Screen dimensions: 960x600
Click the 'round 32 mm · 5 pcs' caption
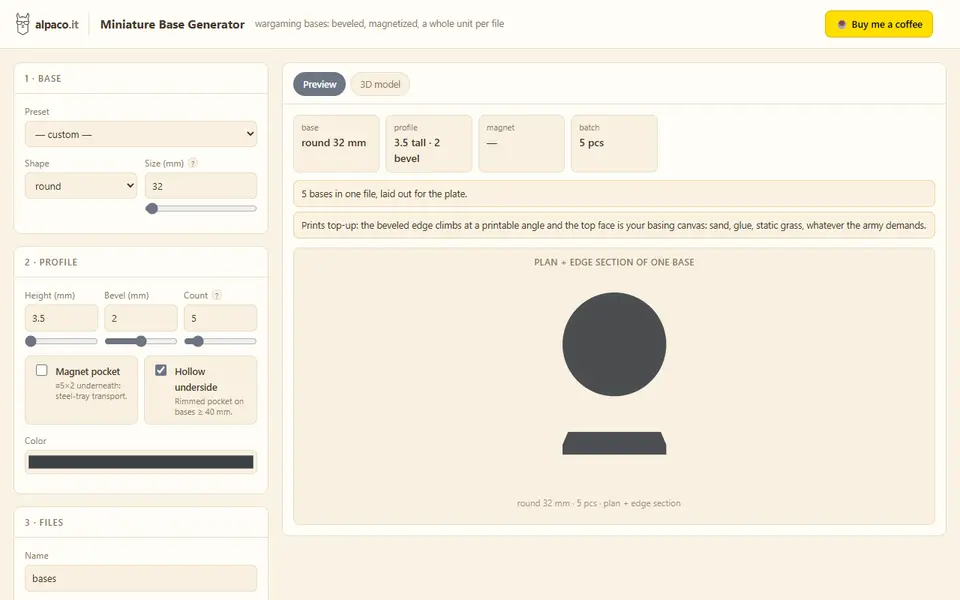(x=598, y=503)
